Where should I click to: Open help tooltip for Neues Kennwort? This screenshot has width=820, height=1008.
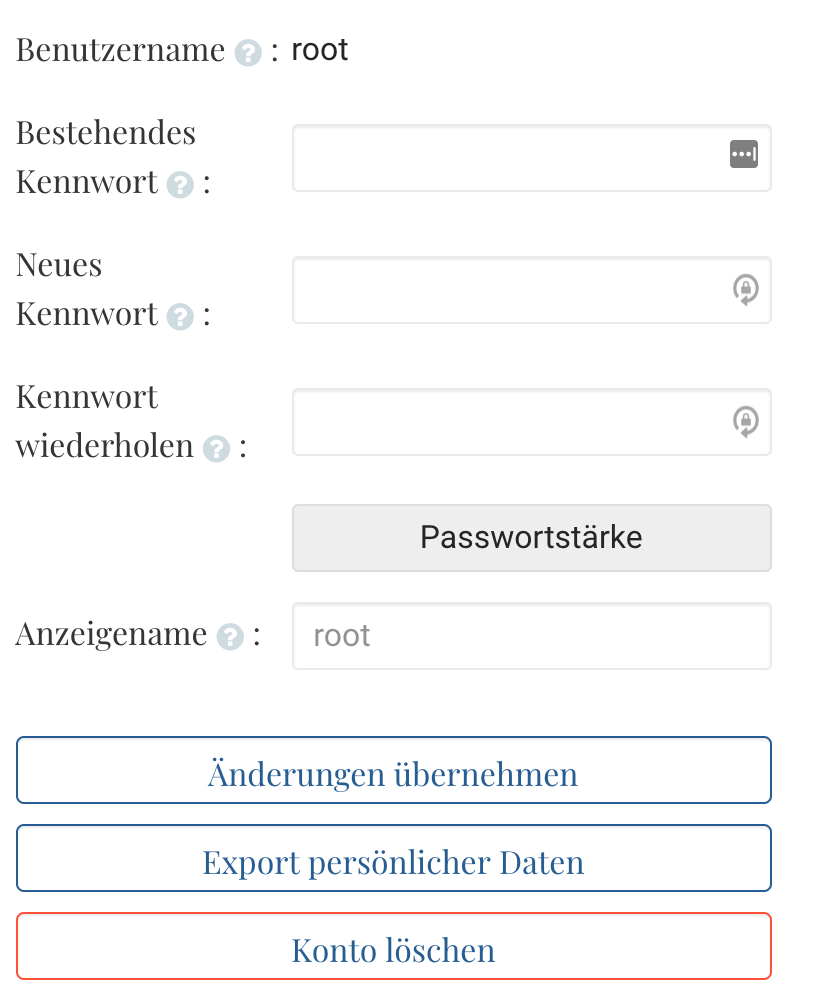[179, 318]
